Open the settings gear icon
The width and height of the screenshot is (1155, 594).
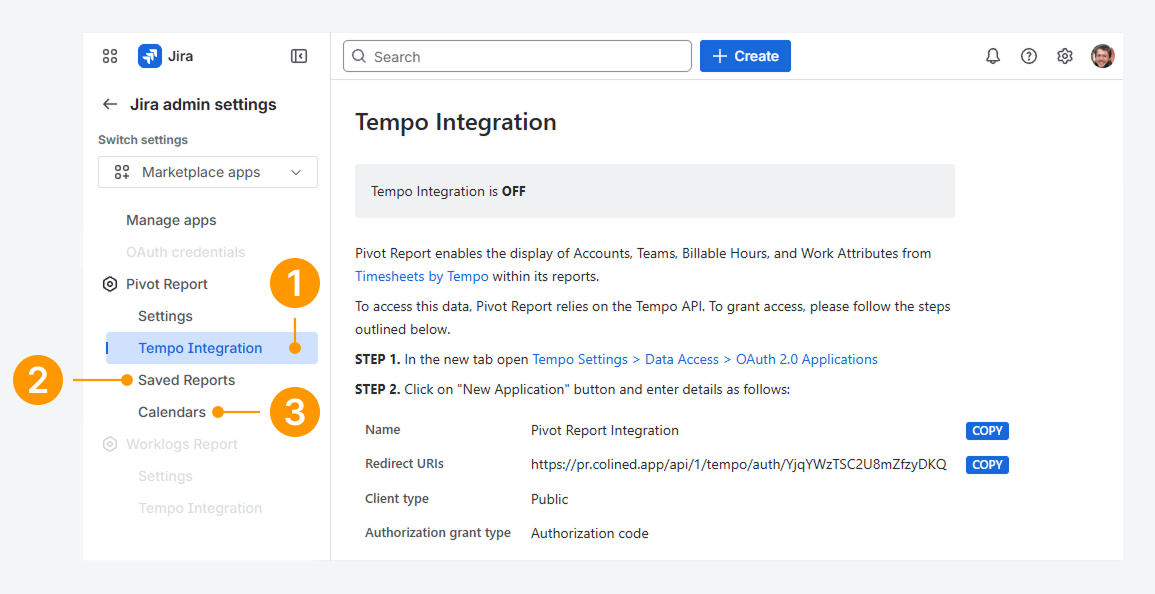[x=1064, y=56]
